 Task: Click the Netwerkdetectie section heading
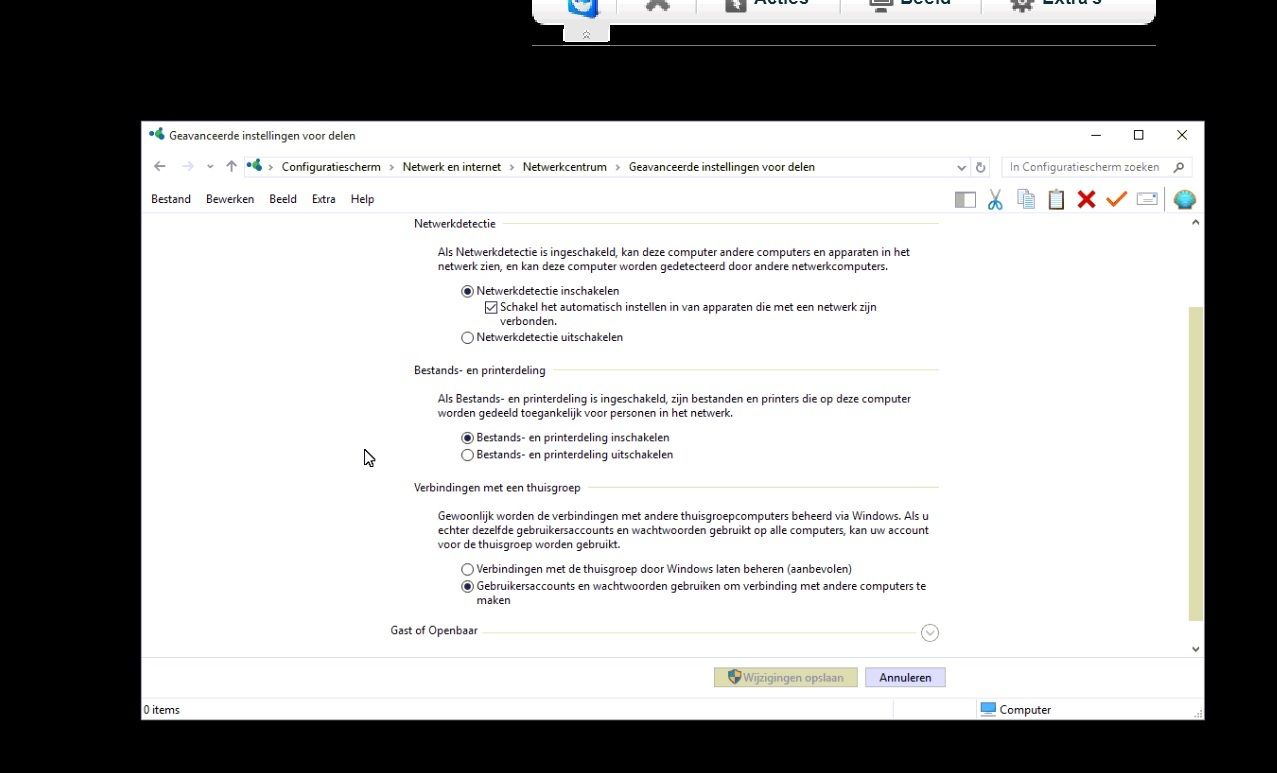click(455, 224)
